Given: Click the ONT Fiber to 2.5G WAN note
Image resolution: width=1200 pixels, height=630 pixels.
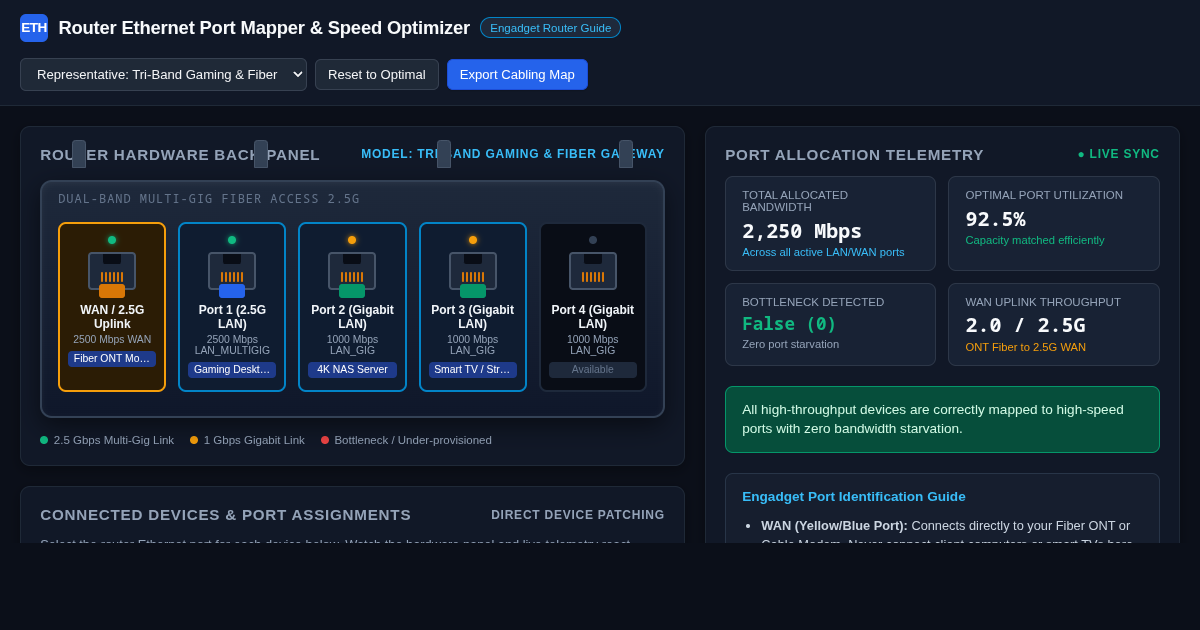Looking at the screenshot, I should [x=1025, y=347].
